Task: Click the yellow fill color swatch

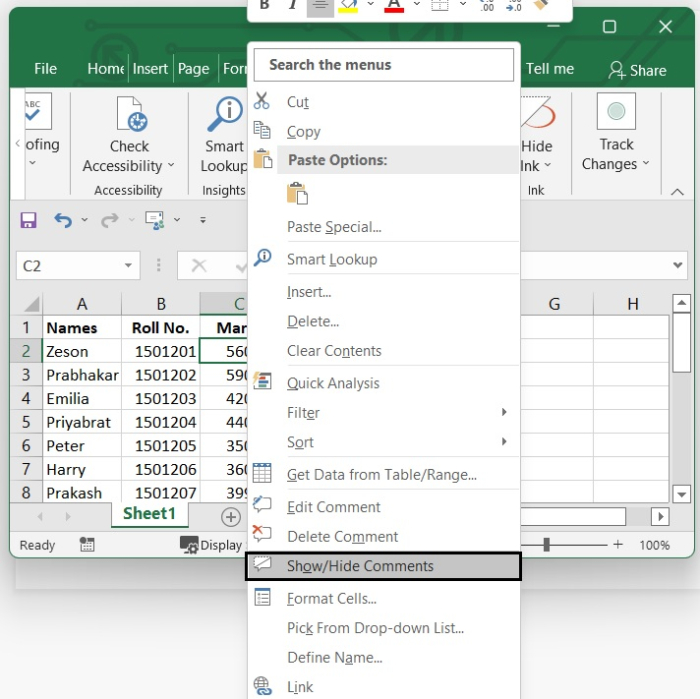Action: pos(348,10)
